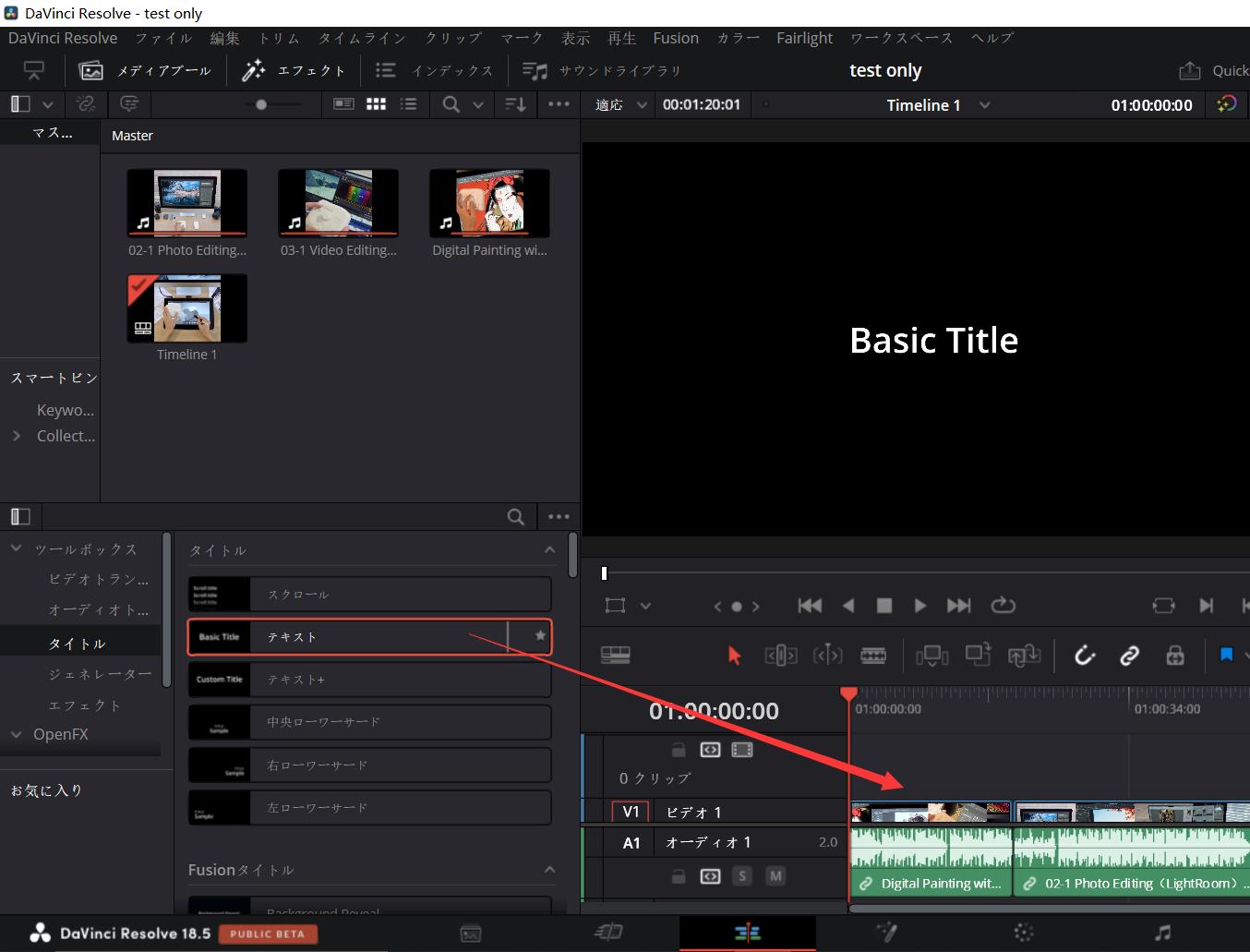Open Timeline View Options icon
The width and height of the screenshot is (1250, 952).
pyautogui.click(x=615, y=655)
